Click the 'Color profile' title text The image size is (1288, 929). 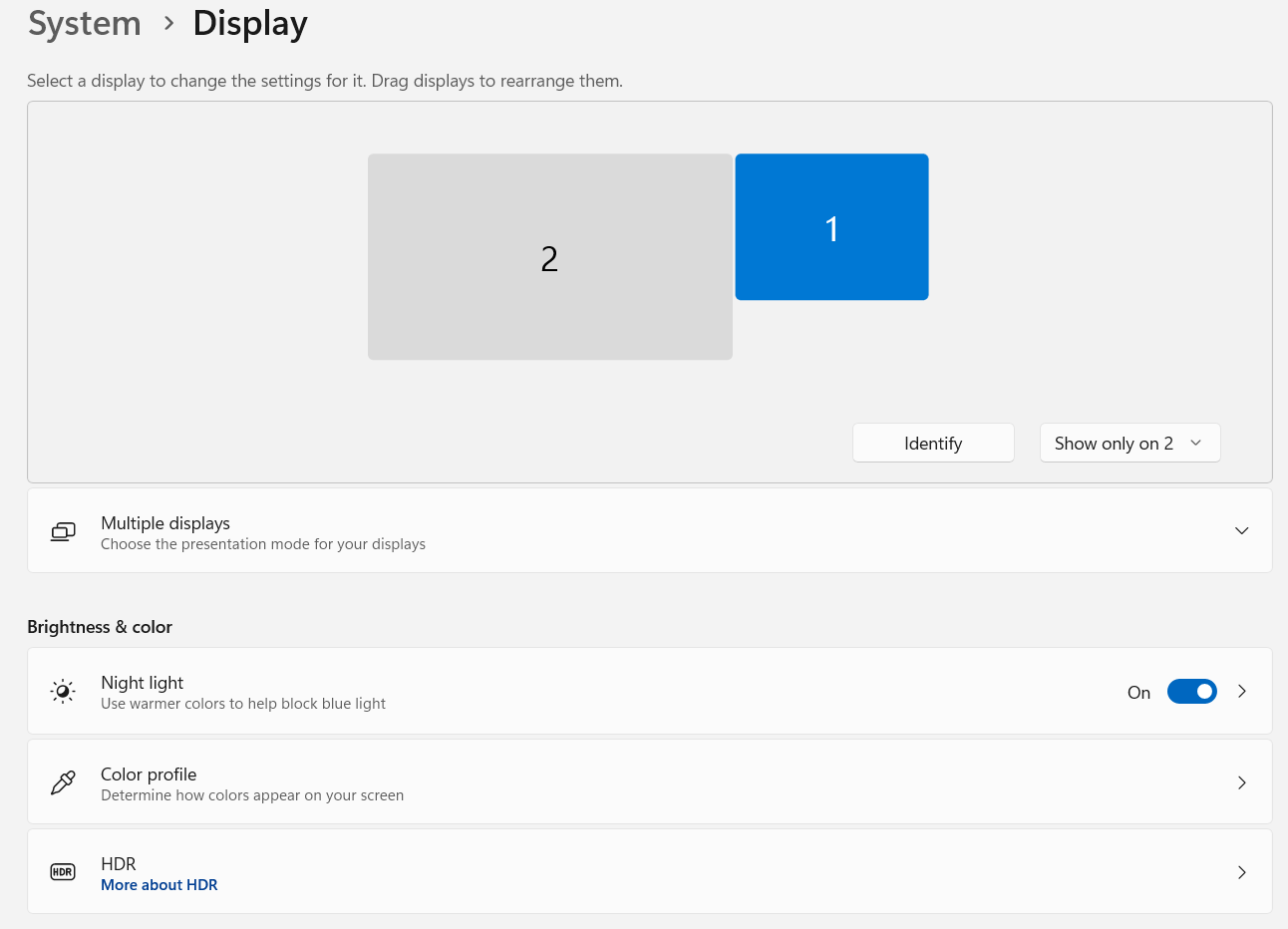[149, 774]
